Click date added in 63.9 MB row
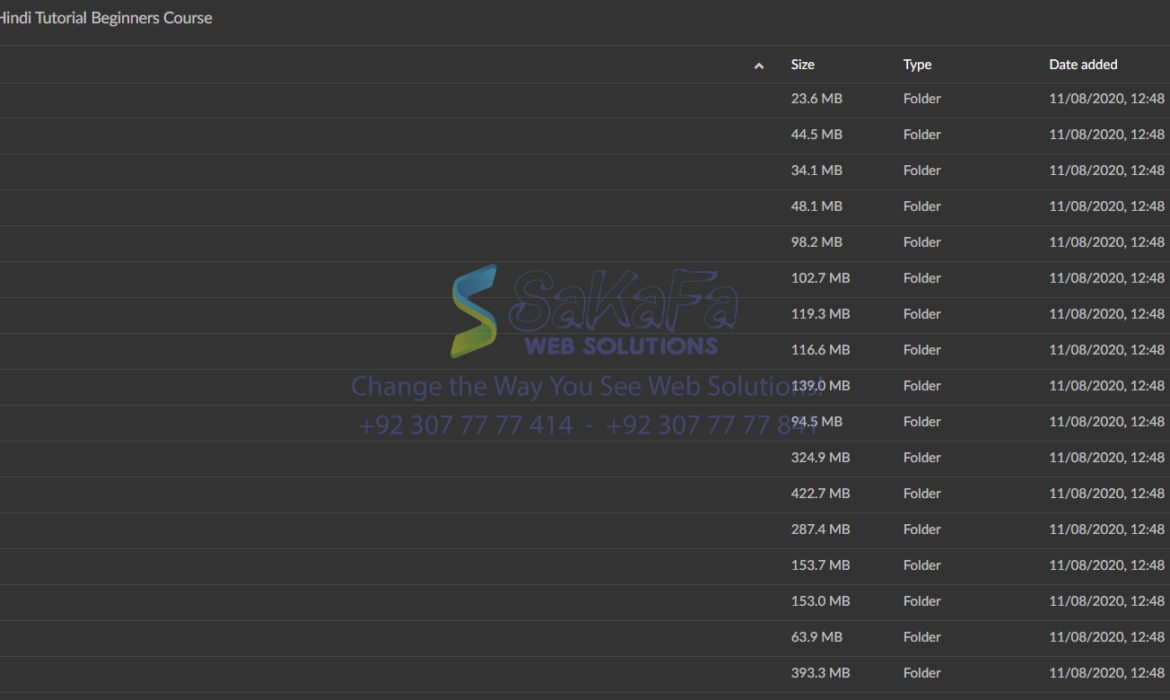This screenshot has height=700, width=1170. click(x=1107, y=637)
